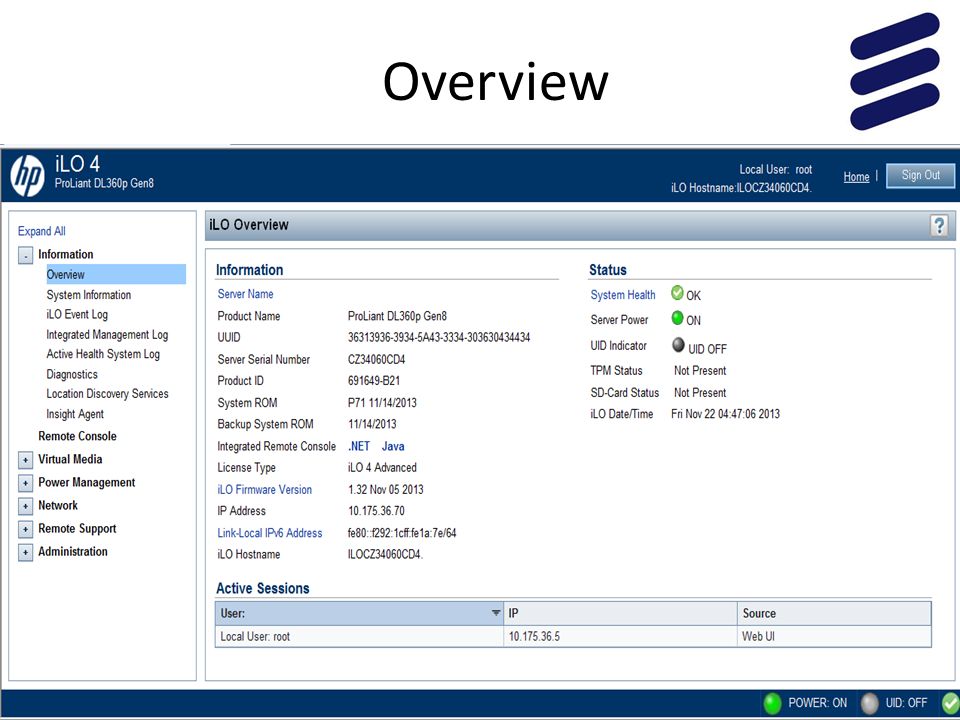The width and height of the screenshot is (960, 720).
Task: Click the HP logo icon
Action: 28,176
